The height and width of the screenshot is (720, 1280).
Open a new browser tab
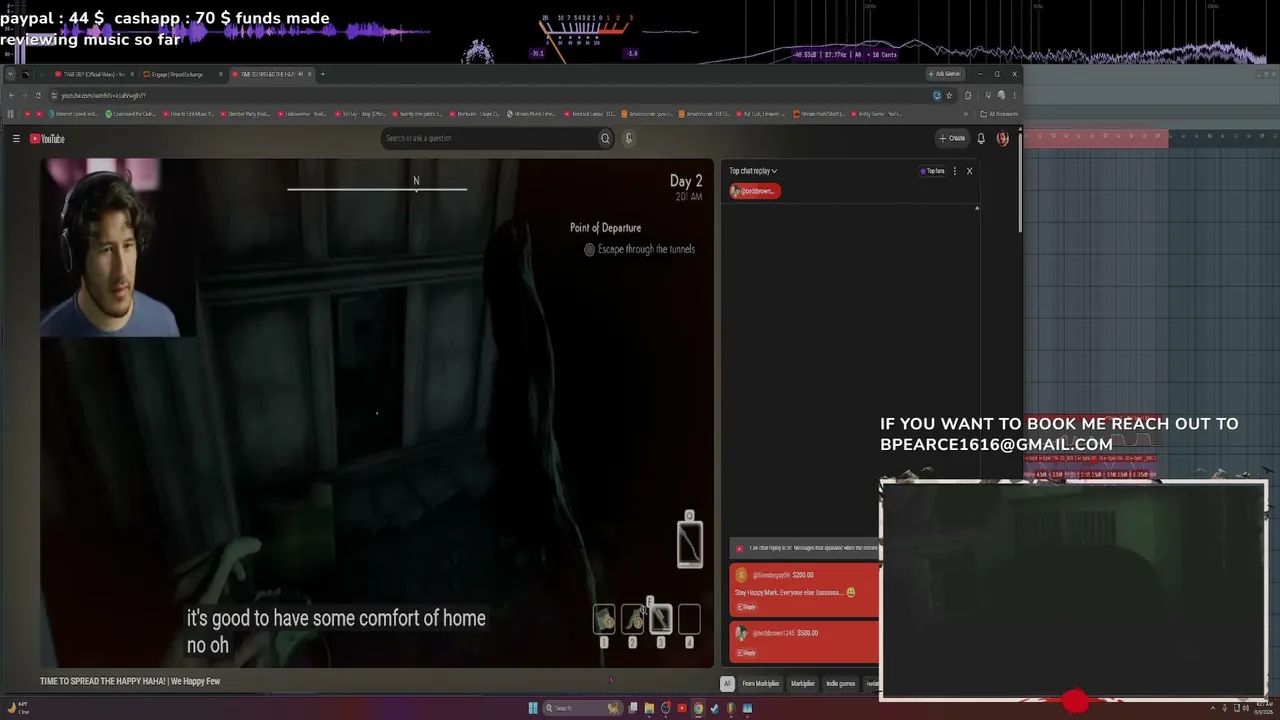click(322, 74)
